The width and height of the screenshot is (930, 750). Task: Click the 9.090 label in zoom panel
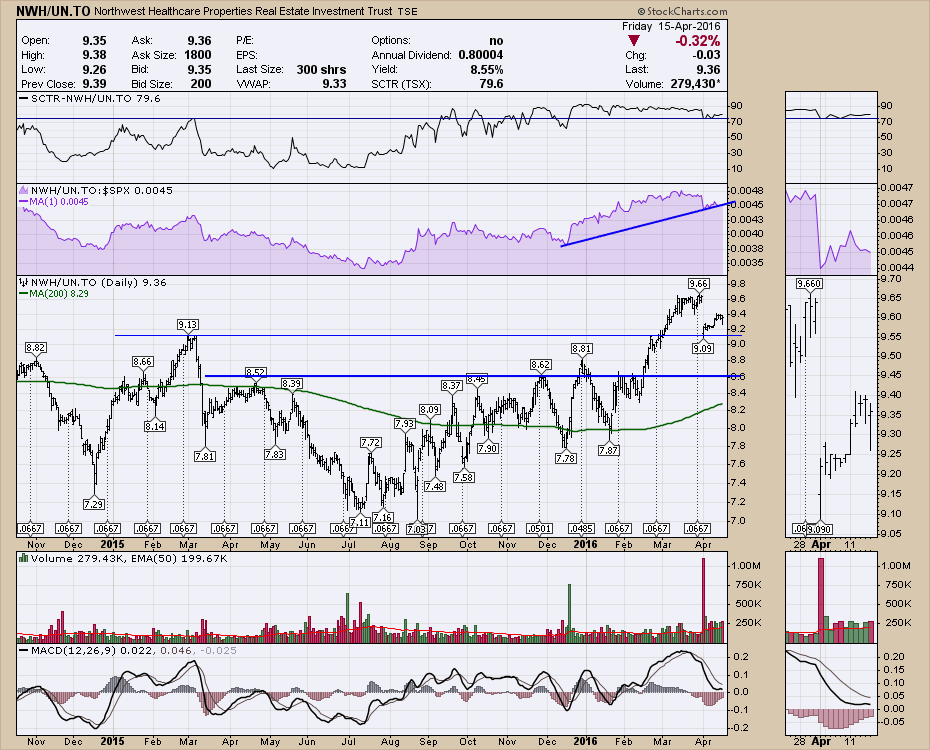click(x=820, y=528)
